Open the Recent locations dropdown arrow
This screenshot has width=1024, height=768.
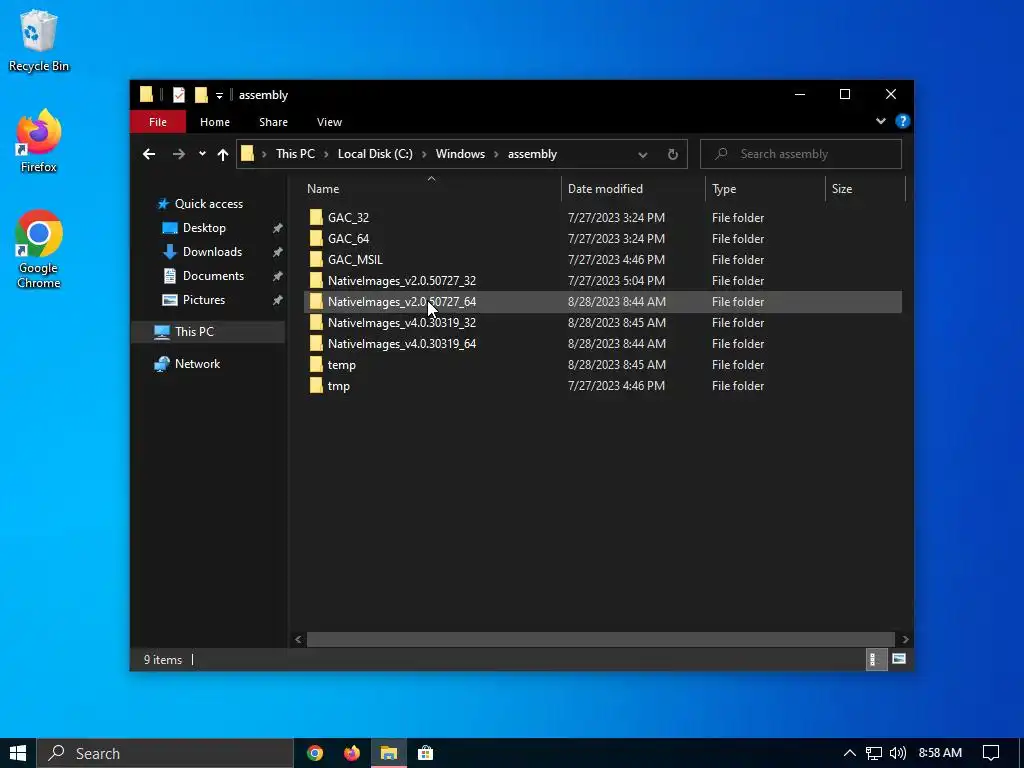click(x=202, y=154)
